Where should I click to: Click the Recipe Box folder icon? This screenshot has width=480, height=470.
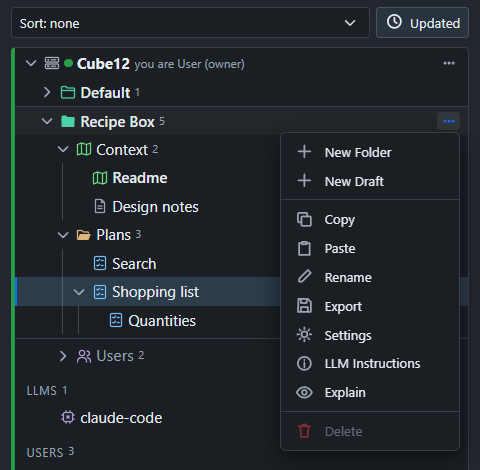(x=68, y=121)
